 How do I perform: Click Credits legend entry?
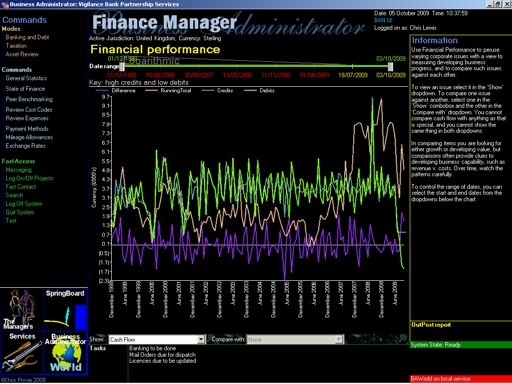(217, 91)
